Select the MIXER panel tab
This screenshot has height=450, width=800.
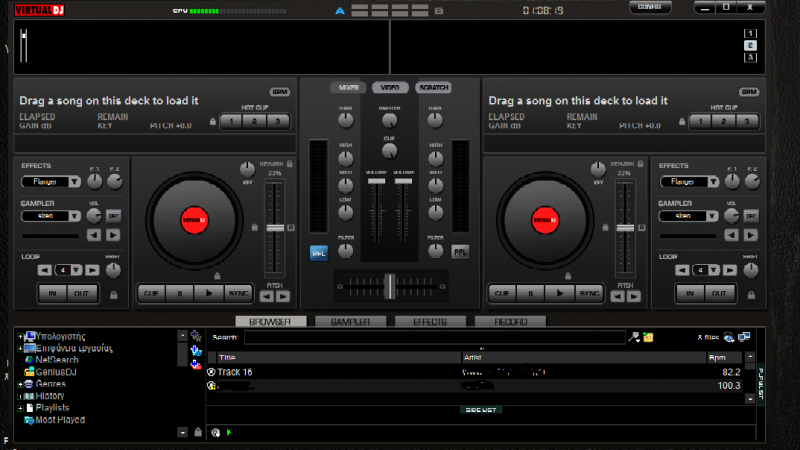tap(348, 88)
